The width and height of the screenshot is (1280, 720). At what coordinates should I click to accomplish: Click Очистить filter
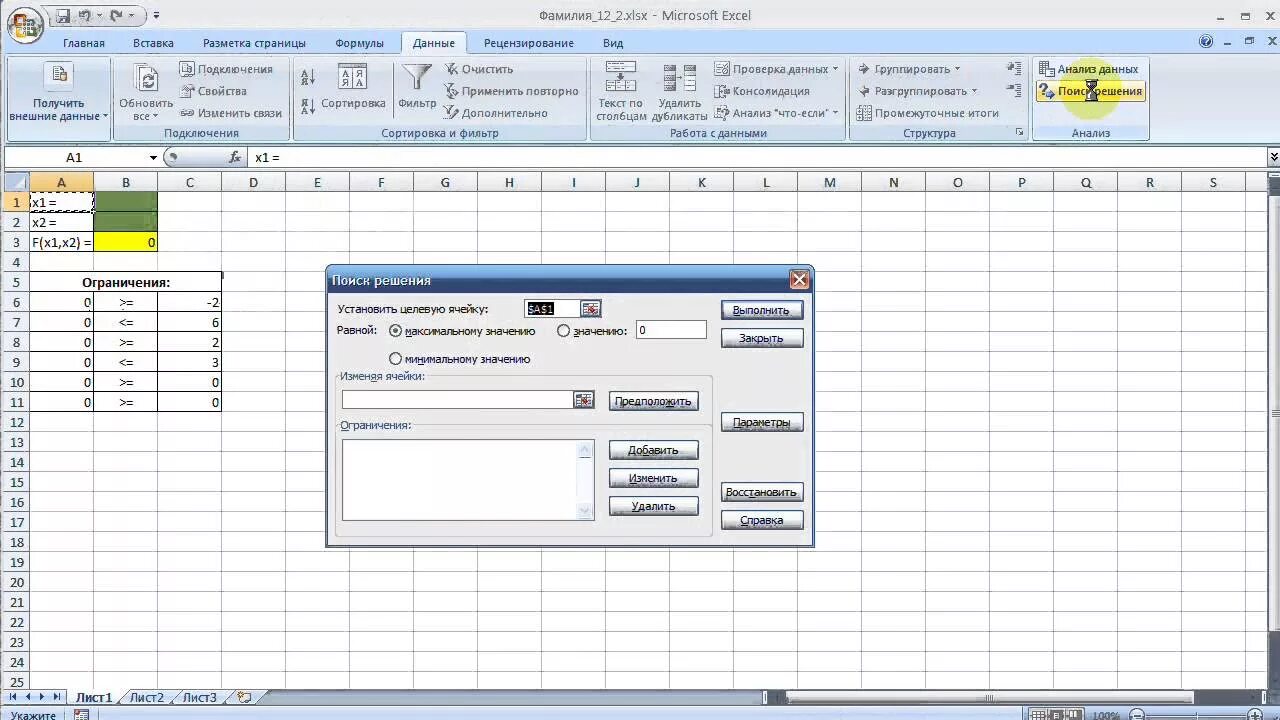coord(478,69)
